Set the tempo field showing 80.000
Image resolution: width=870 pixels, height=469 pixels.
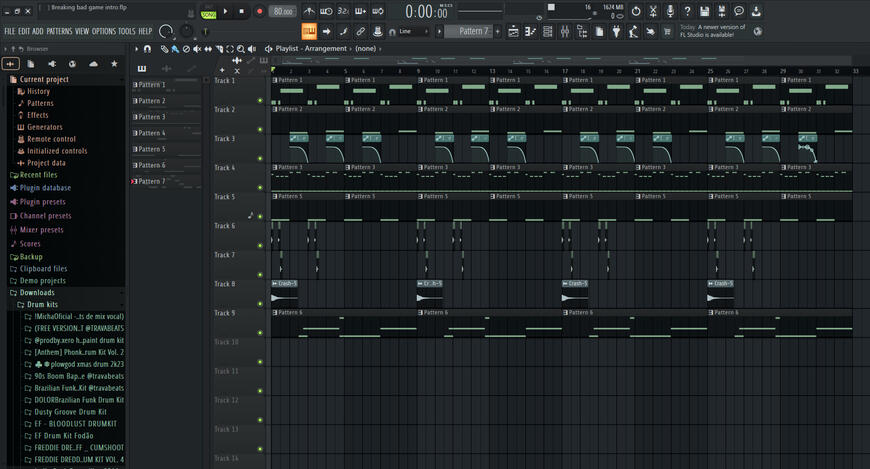[283, 11]
